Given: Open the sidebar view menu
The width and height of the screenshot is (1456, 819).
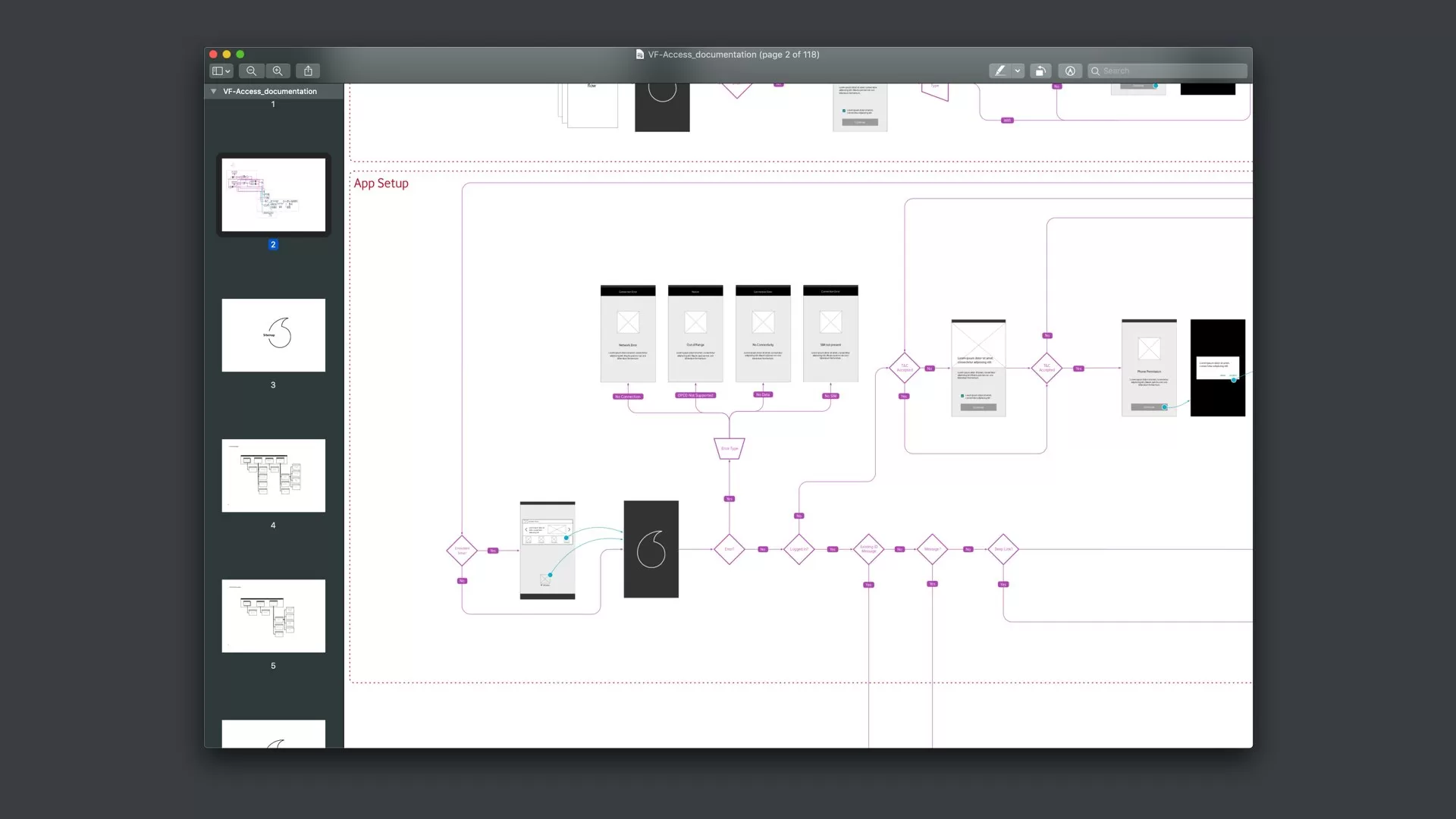Looking at the screenshot, I should (221, 71).
